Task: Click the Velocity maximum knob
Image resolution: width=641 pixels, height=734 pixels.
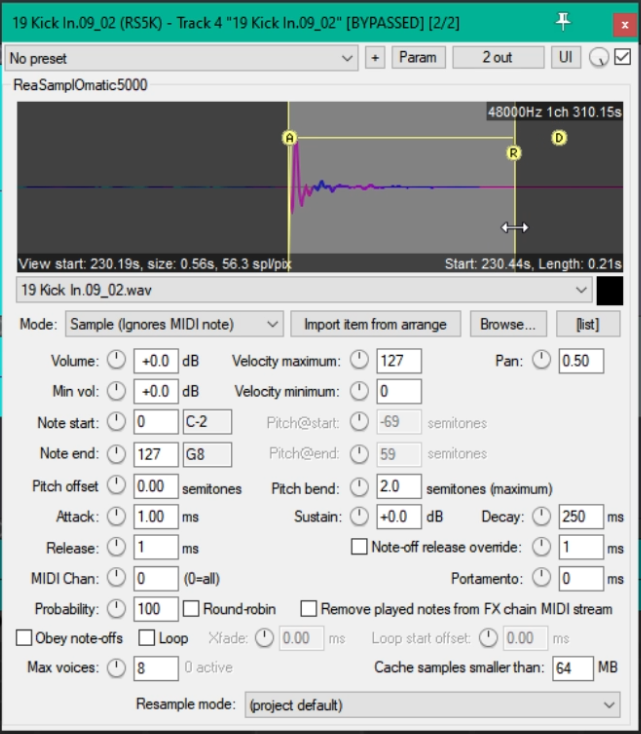Action: point(359,360)
